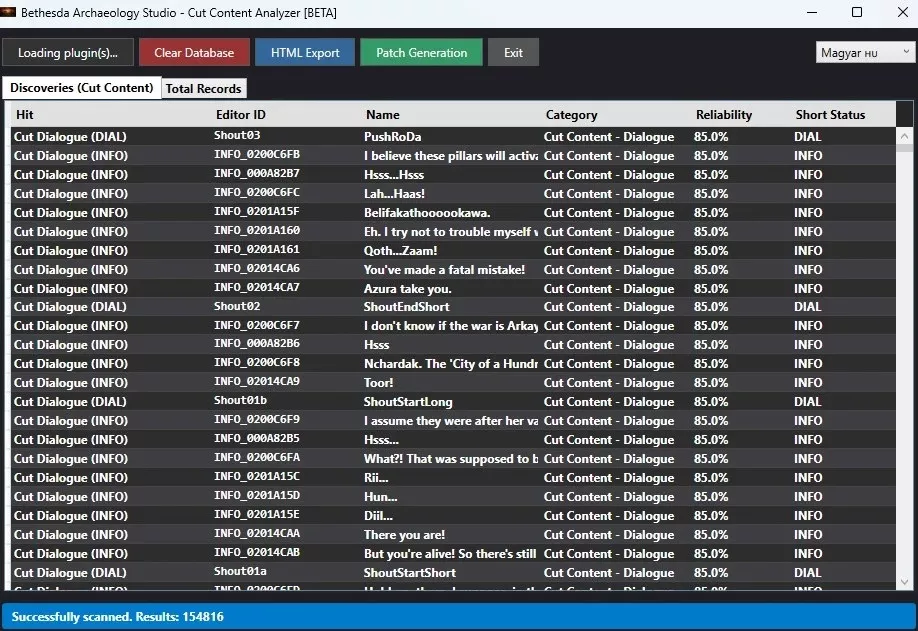Click the 'Azura take you.' cell
This screenshot has width=918, height=631.
point(407,289)
